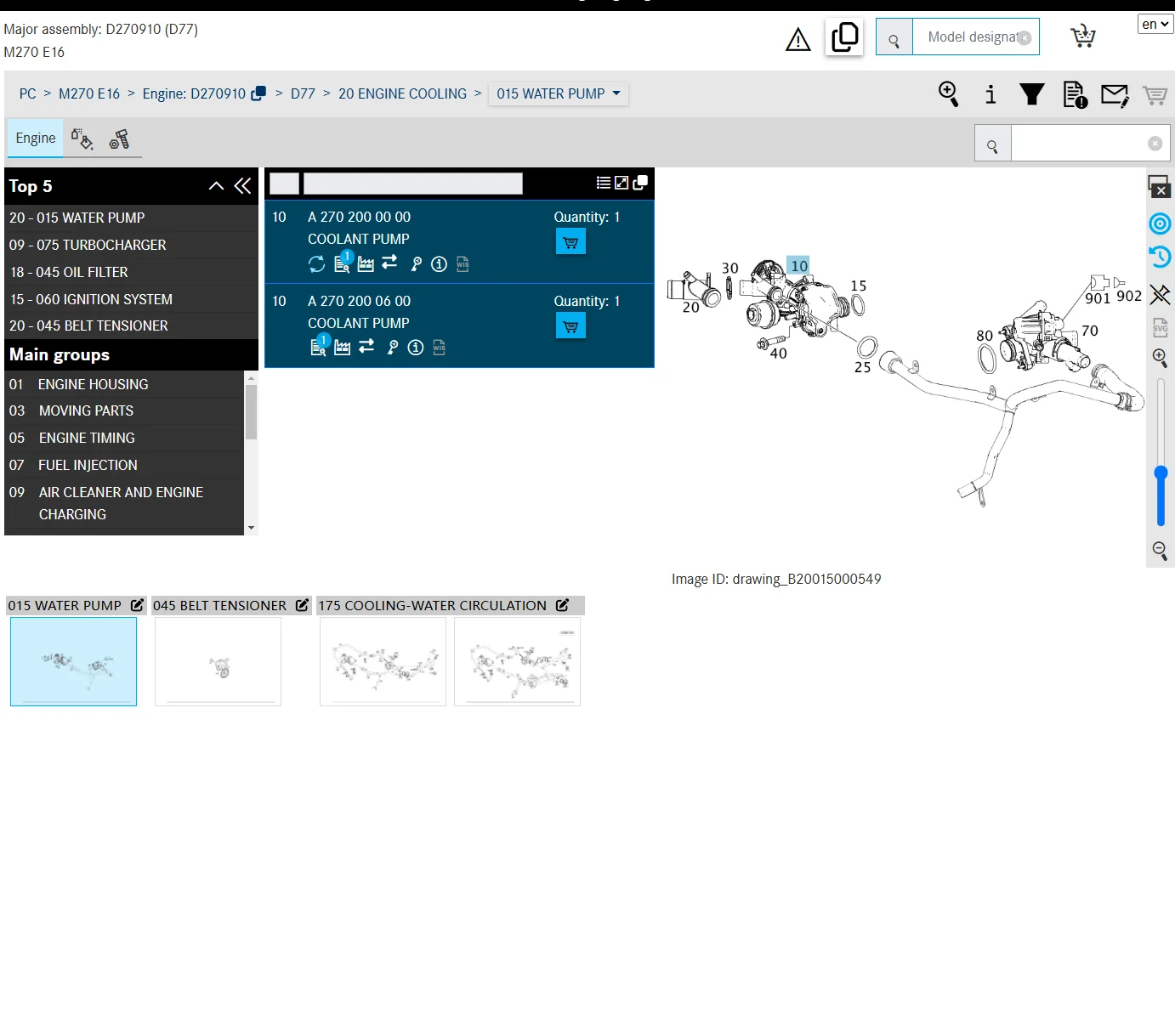
Task: Open footnotes icon for A 270 200 00 00
Action: tap(343, 263)
